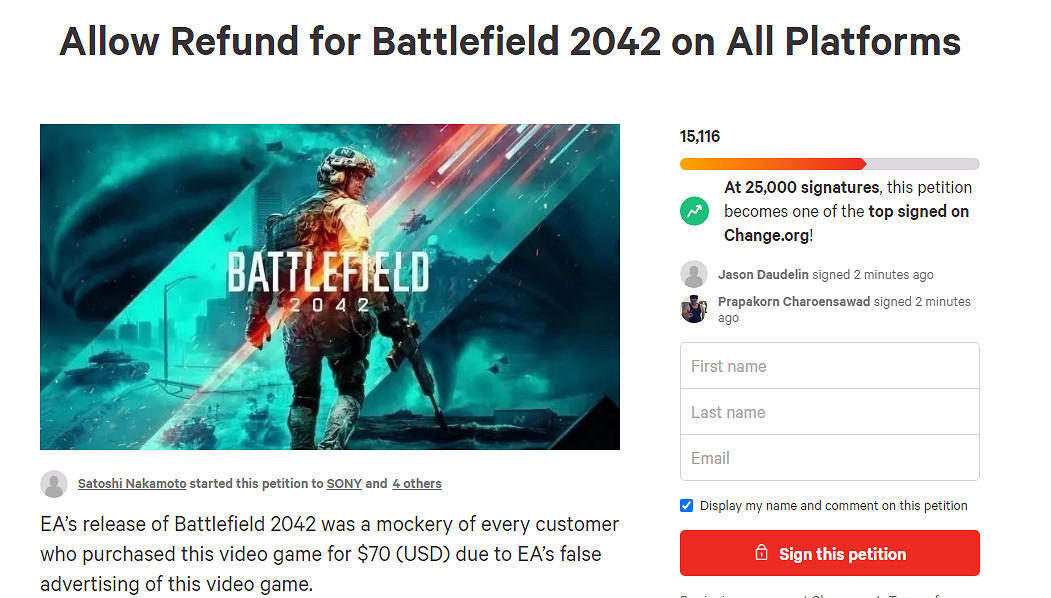Viewport: 1051px width, 598px height.
Task: Open the Battlefield 2042 petition image
Action: tap(330, 287)
